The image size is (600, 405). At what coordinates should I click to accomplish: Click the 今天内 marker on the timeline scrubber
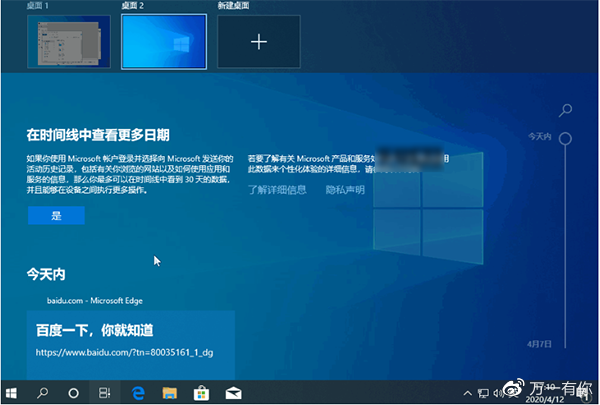tap(565, 138)
